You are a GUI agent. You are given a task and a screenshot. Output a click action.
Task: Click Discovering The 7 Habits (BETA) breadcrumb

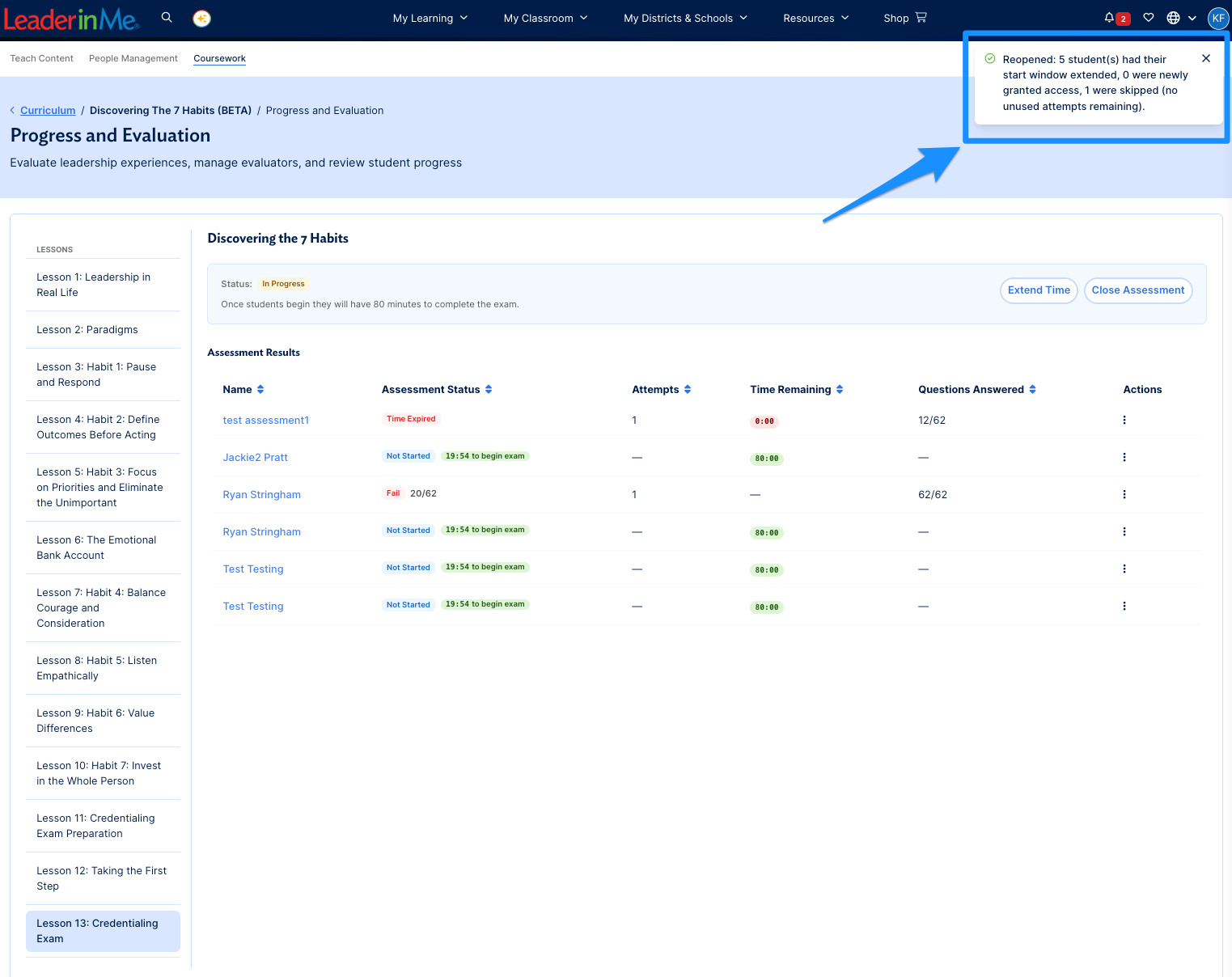(x=171, y=111)
